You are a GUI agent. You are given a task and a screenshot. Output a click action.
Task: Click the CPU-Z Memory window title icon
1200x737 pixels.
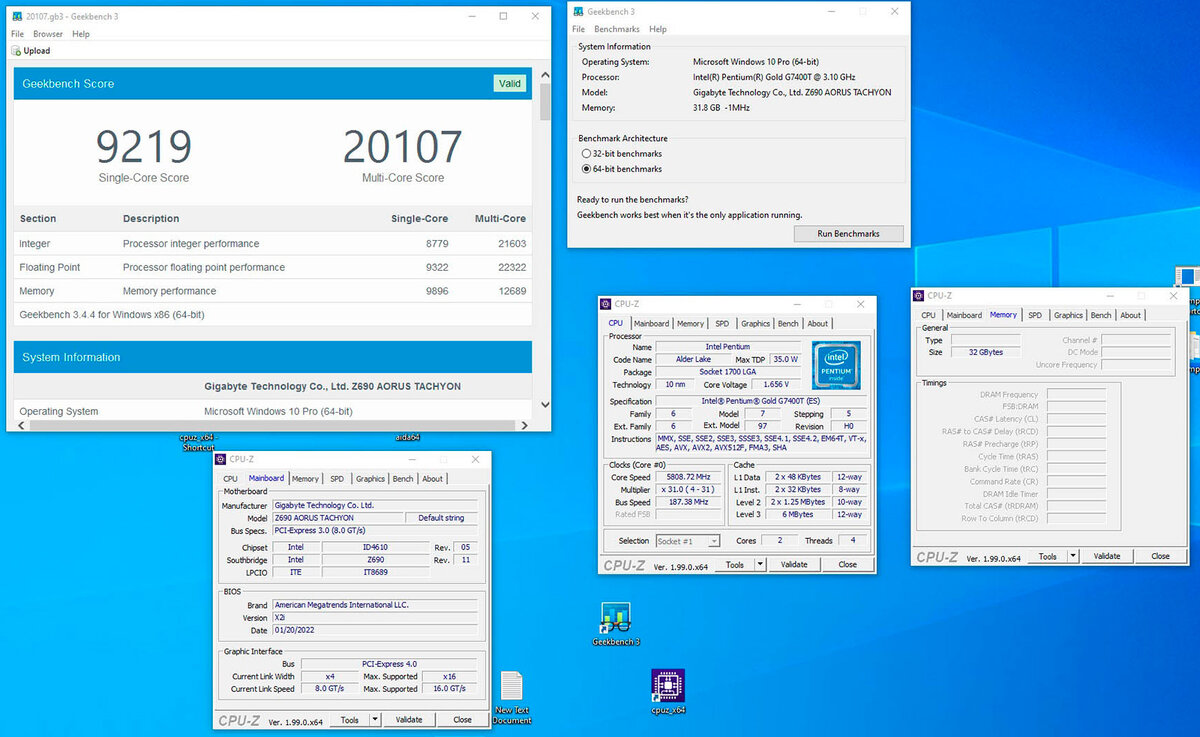(918, 295)
